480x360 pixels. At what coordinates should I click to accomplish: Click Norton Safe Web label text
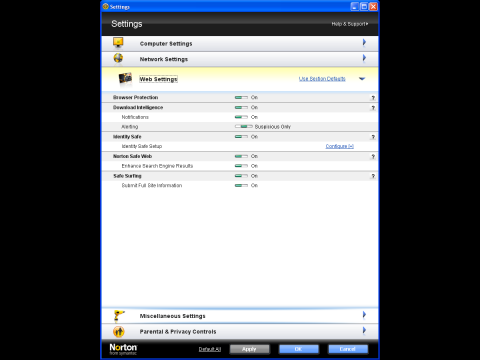pyautogui.click(x=132, y=156)
